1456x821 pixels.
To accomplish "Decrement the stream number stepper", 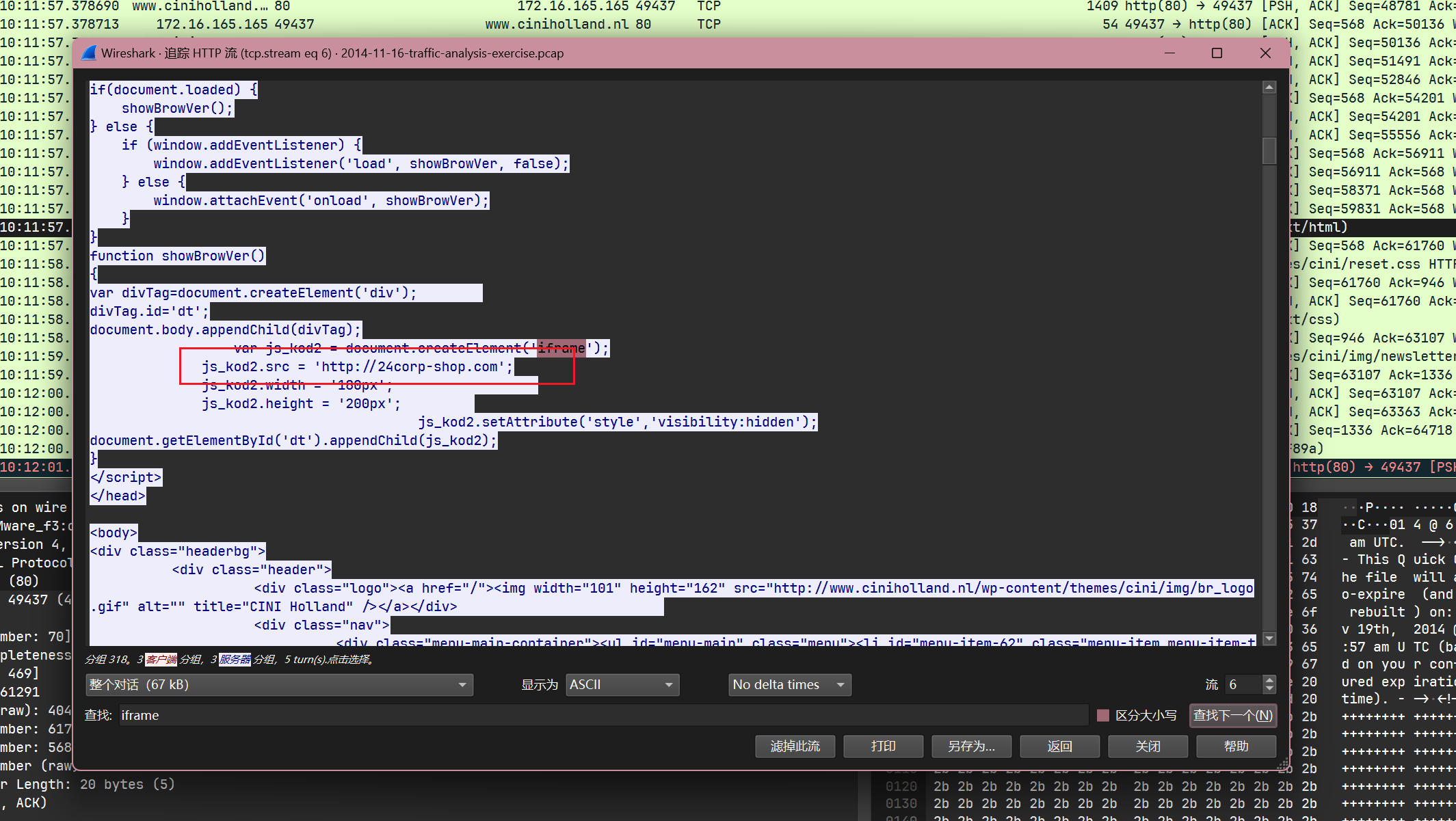I will coord(1269,689).
